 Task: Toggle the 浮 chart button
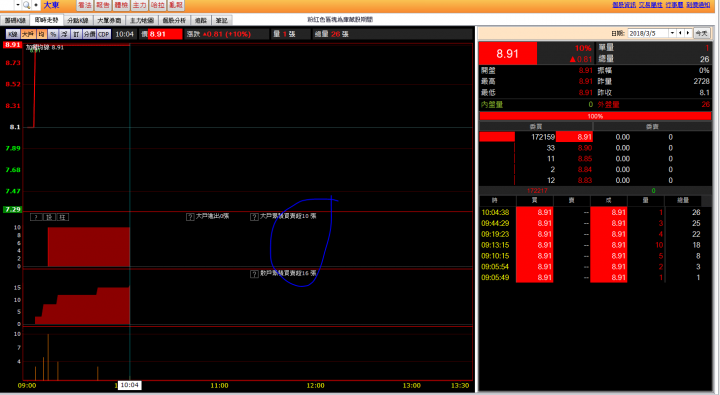pos(64,34)
